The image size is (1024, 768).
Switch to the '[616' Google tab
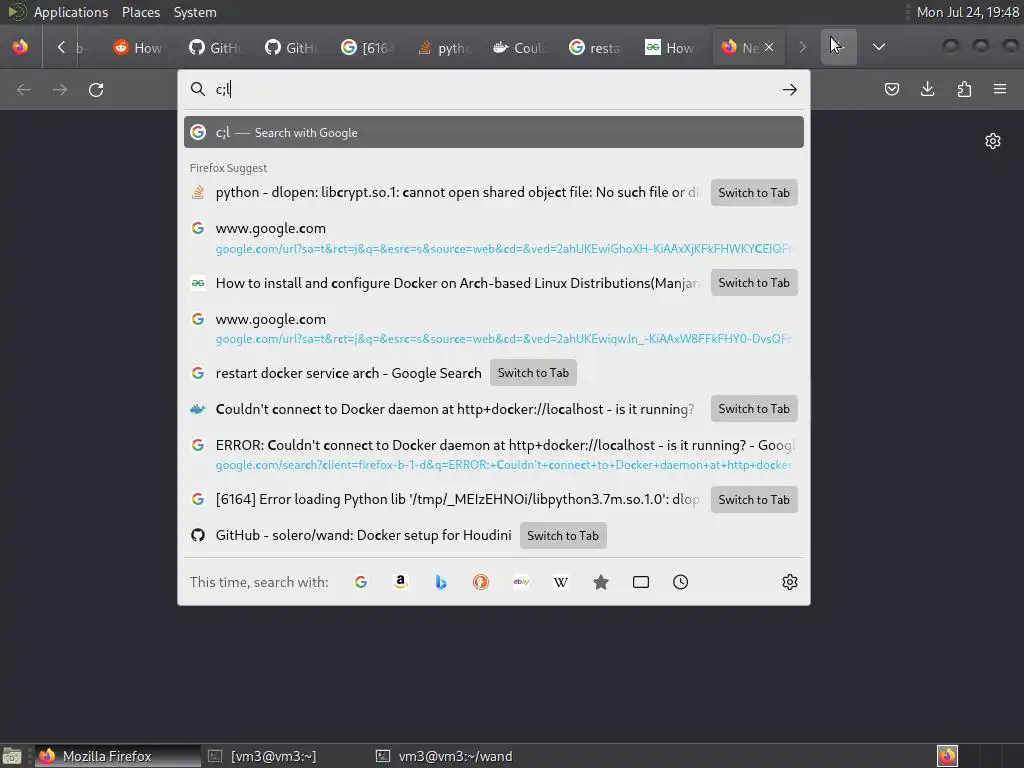367,47
